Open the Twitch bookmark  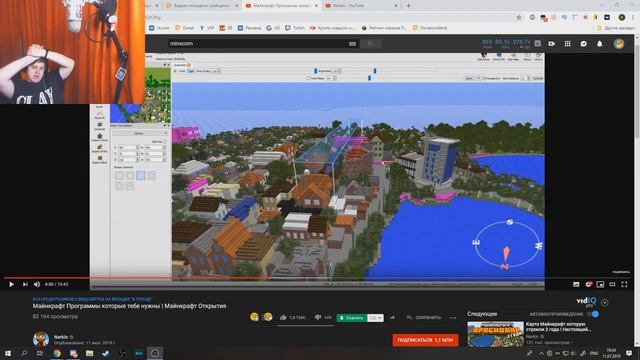pos(295,28)
